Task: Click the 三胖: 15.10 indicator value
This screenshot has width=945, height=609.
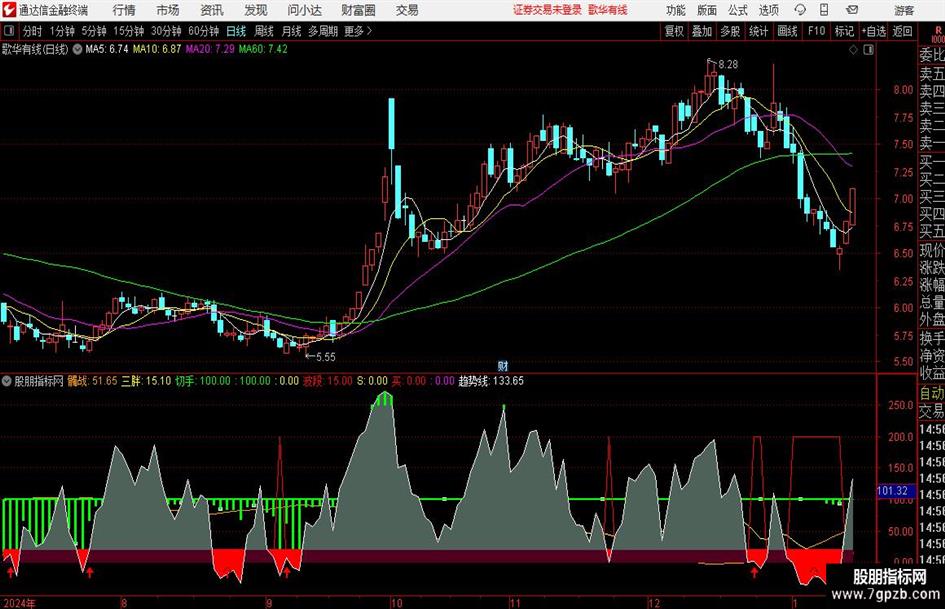Action: click(146, 381)
